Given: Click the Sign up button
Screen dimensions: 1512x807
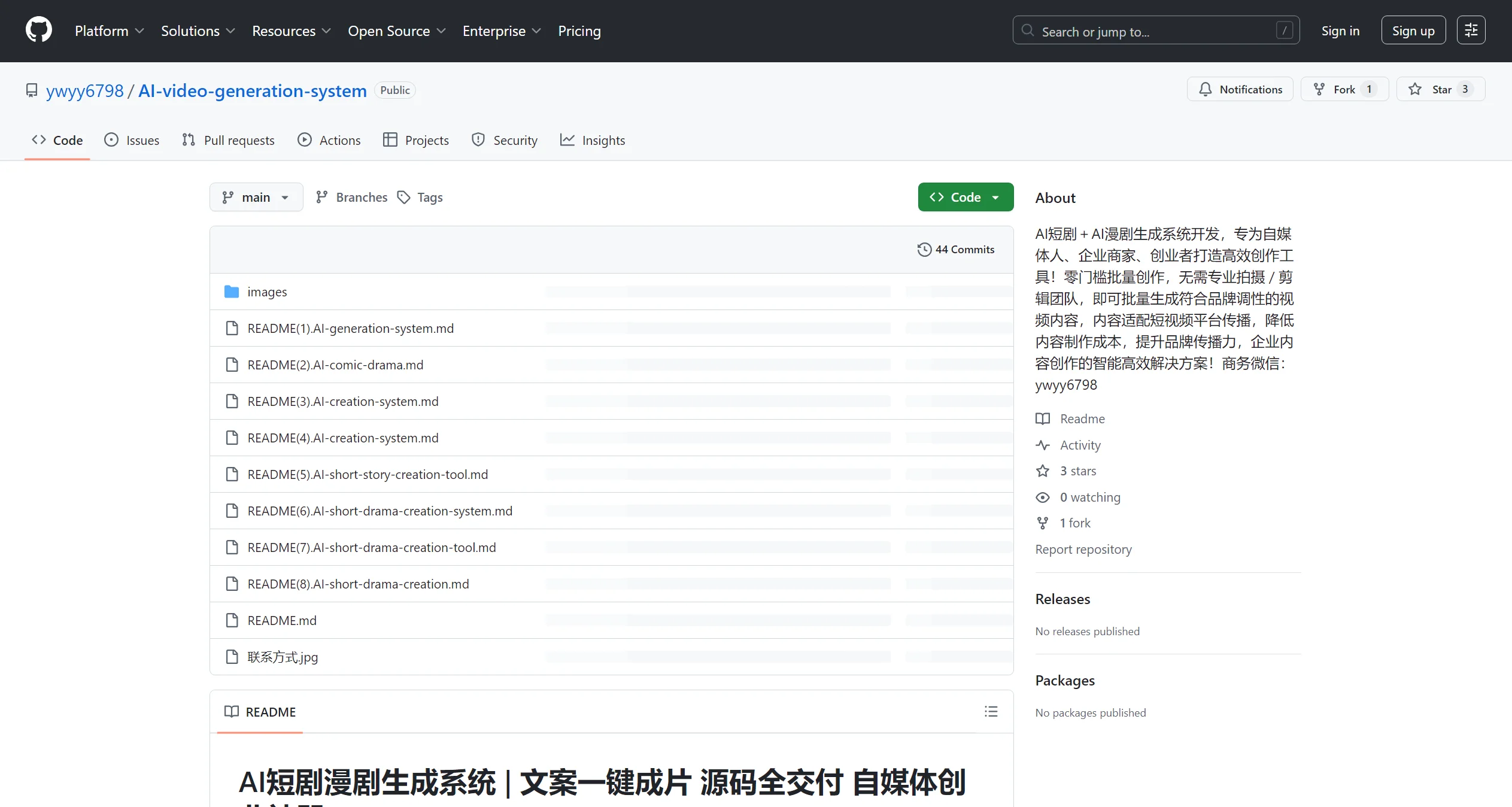Looking at the screenshot, I should (x=1413, y=31).
